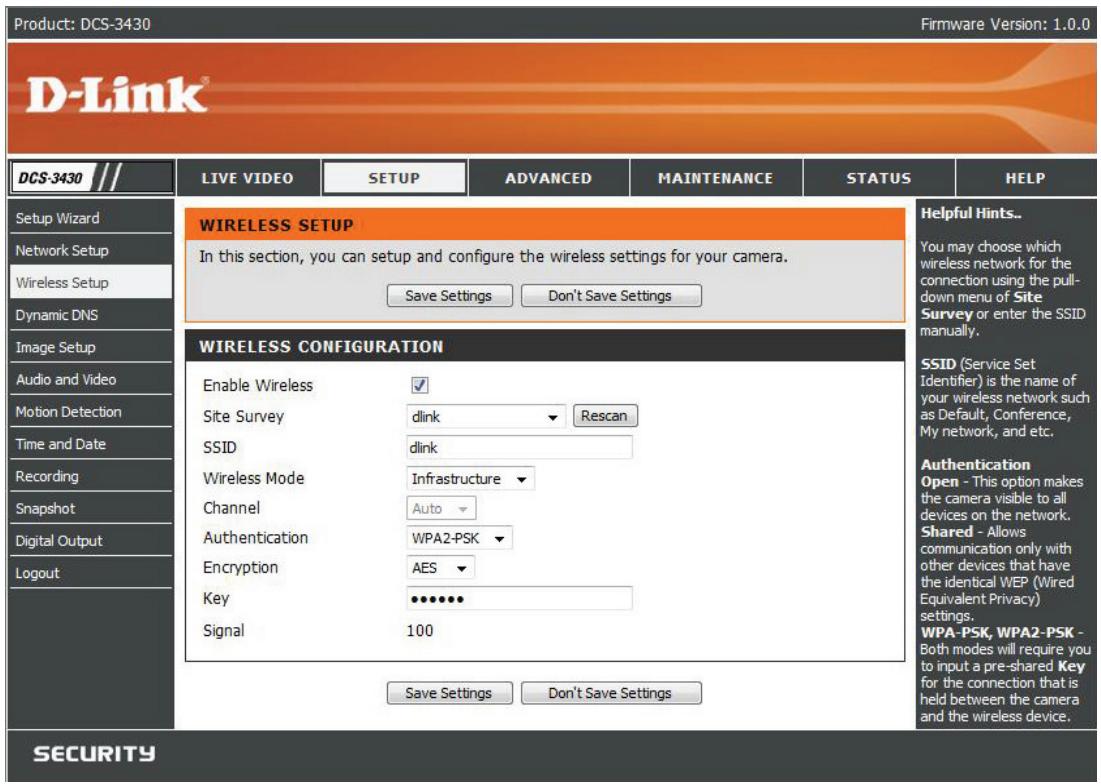Click top Save Settings button
The image size is (1101, 784).
[x=449, y=295]
